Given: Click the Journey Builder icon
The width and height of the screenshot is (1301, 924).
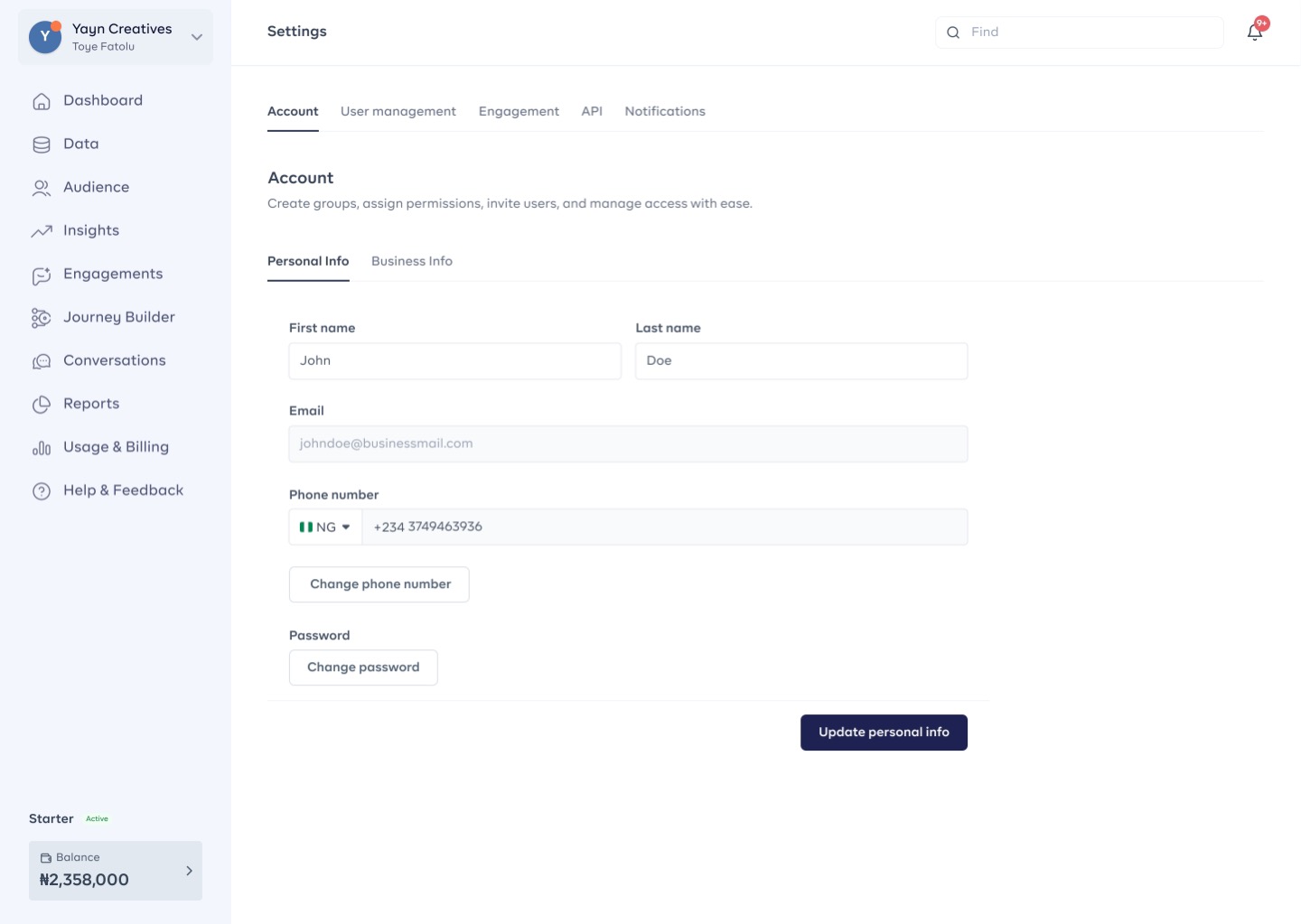Looking at the screenshot, I should point(42,318).
